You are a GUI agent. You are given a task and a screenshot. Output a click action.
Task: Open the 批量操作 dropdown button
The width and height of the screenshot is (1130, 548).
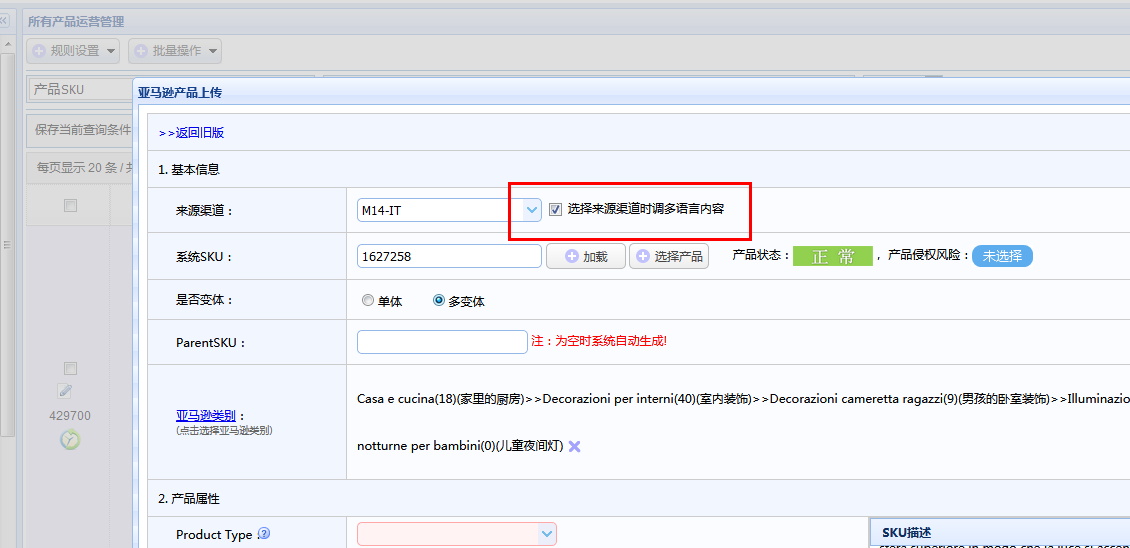tap(175, 51)
